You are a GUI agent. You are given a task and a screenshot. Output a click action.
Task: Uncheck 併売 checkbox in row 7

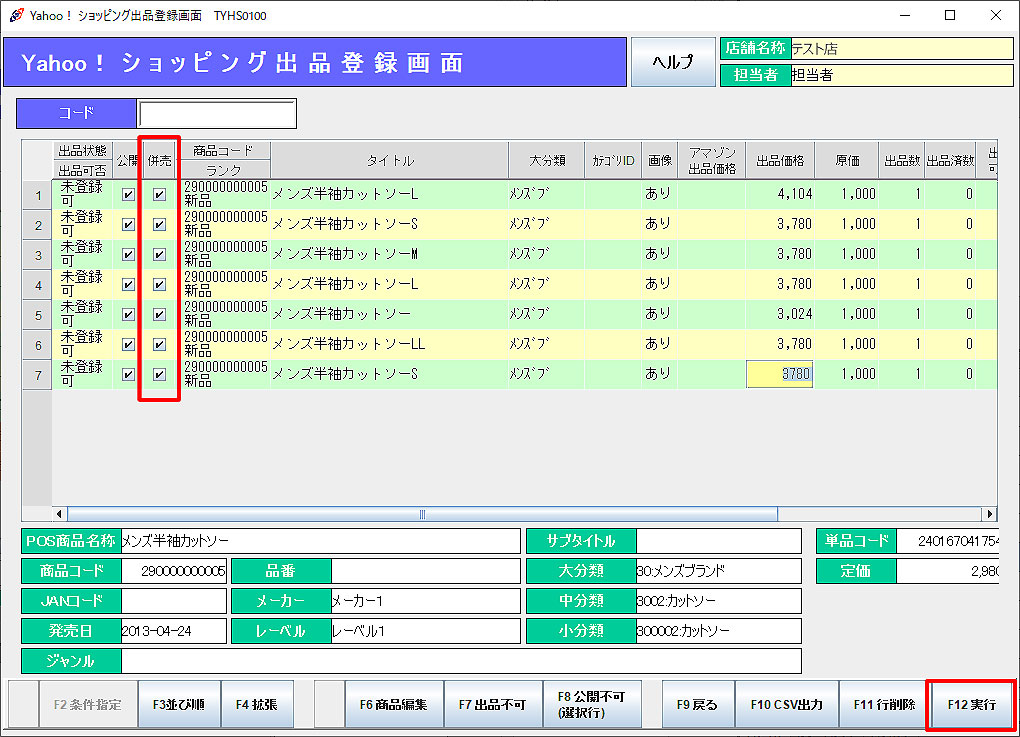[x=159, y=375]
